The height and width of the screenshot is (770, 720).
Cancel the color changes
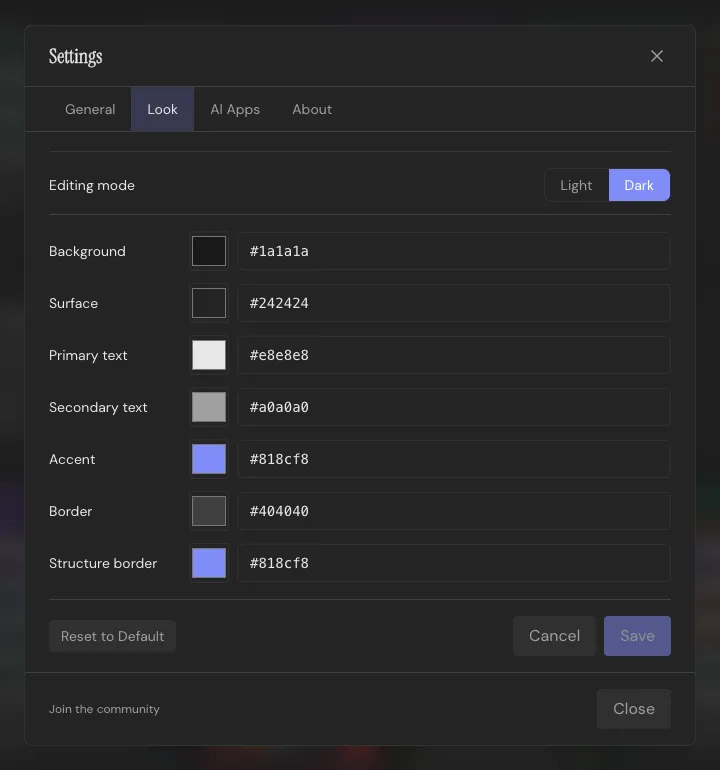pos(554,636)
